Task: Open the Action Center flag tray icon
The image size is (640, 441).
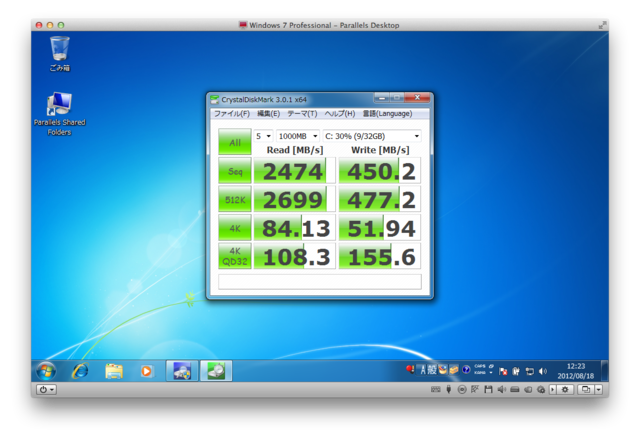Action: (x=503, y=371)
